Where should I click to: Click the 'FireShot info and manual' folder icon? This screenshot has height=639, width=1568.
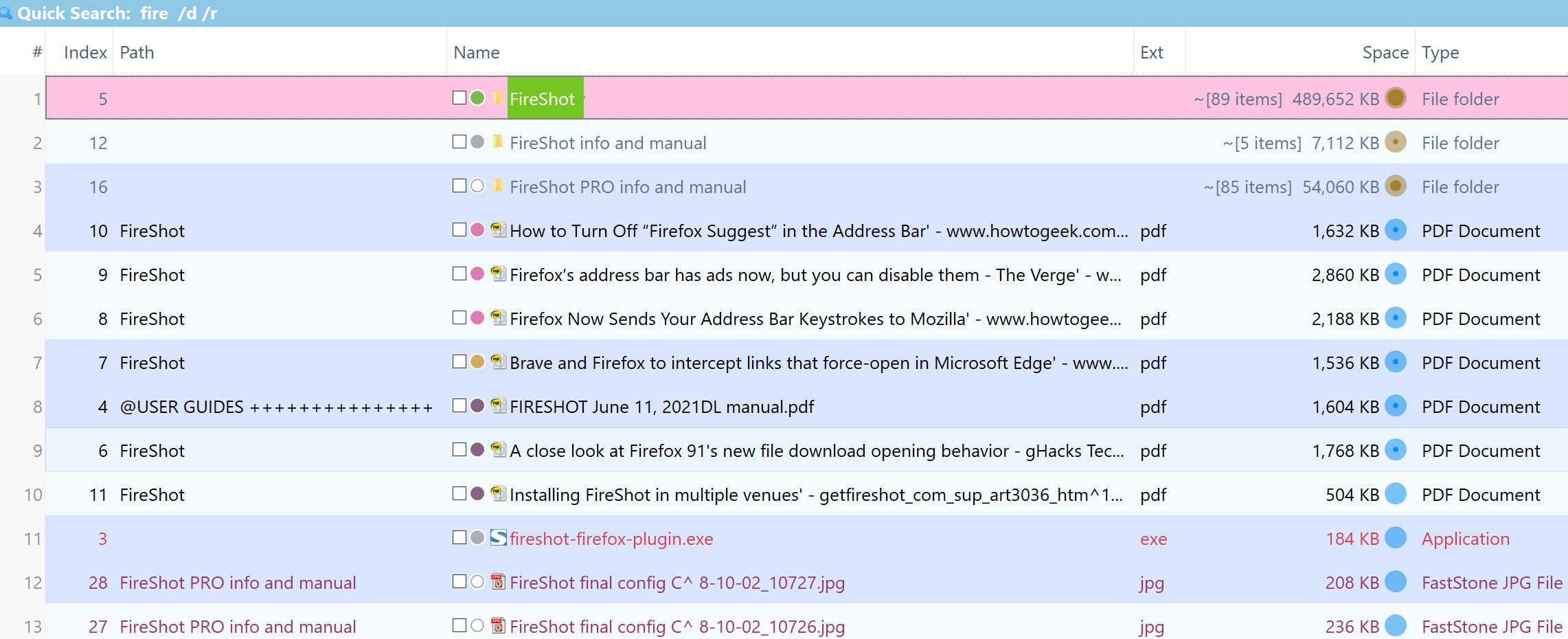(498, 142)
